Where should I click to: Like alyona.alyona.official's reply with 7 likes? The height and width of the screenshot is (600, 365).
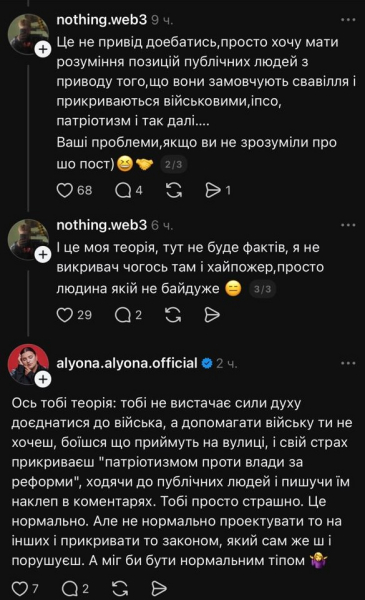[x=20, y=588]
